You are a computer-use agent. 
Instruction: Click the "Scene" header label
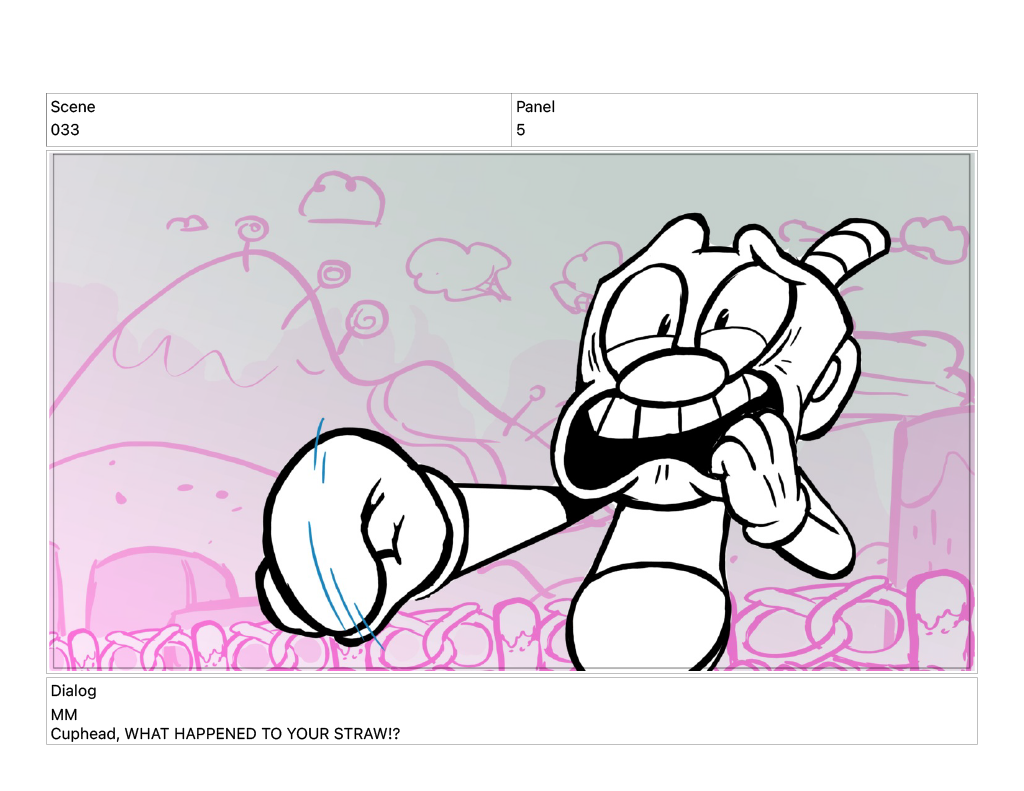73,107
